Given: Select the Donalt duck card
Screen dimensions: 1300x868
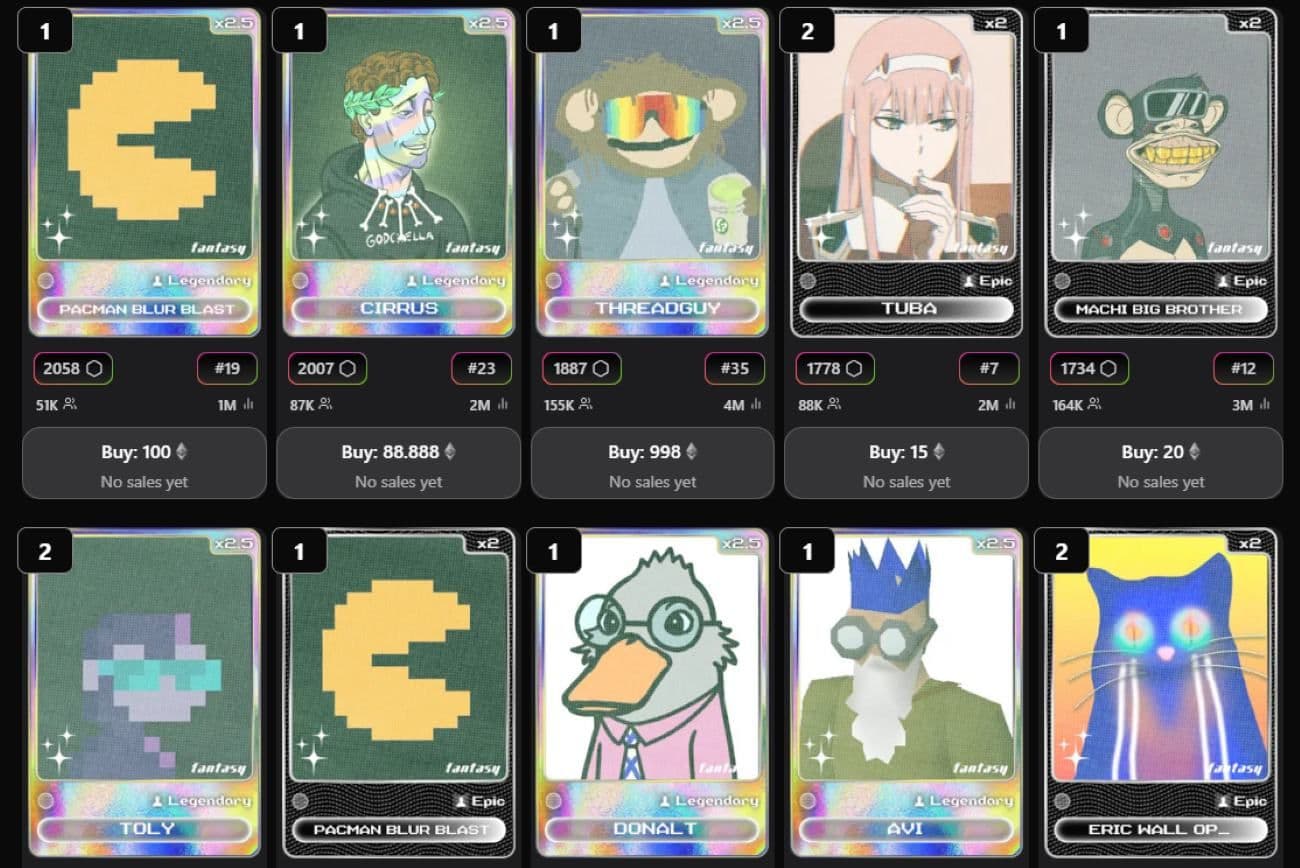Looking at the screenshot, I should [x=652, y=692].
